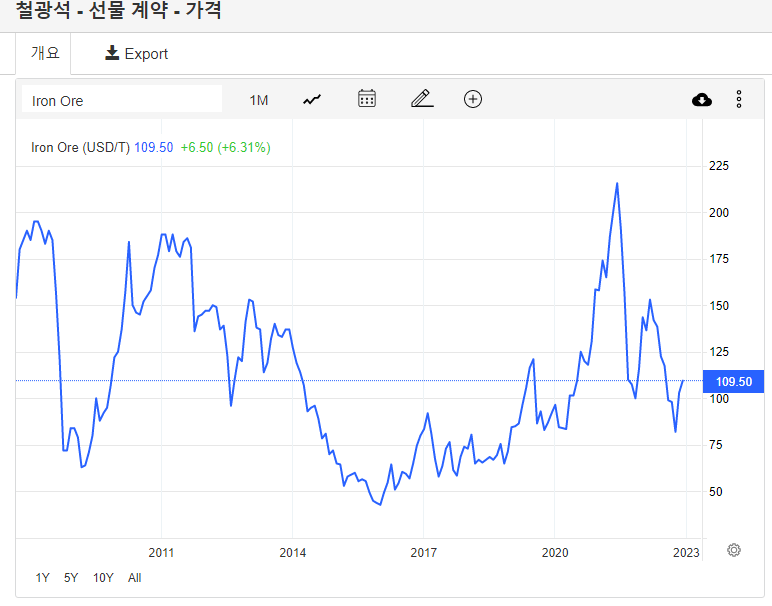Click the +6.50 (+6.31%) change value
This screenshot has width=772, height=606.
pos(225,147)
